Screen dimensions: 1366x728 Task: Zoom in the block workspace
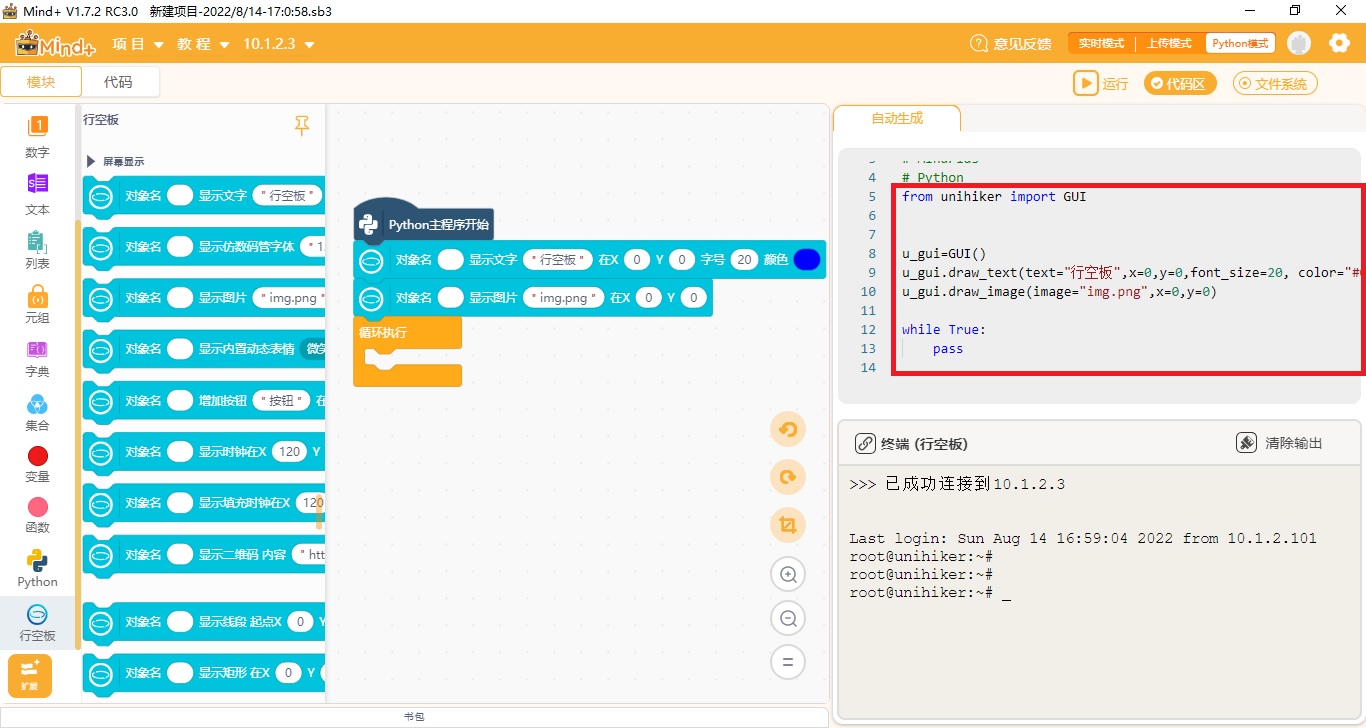pos(788,574)
